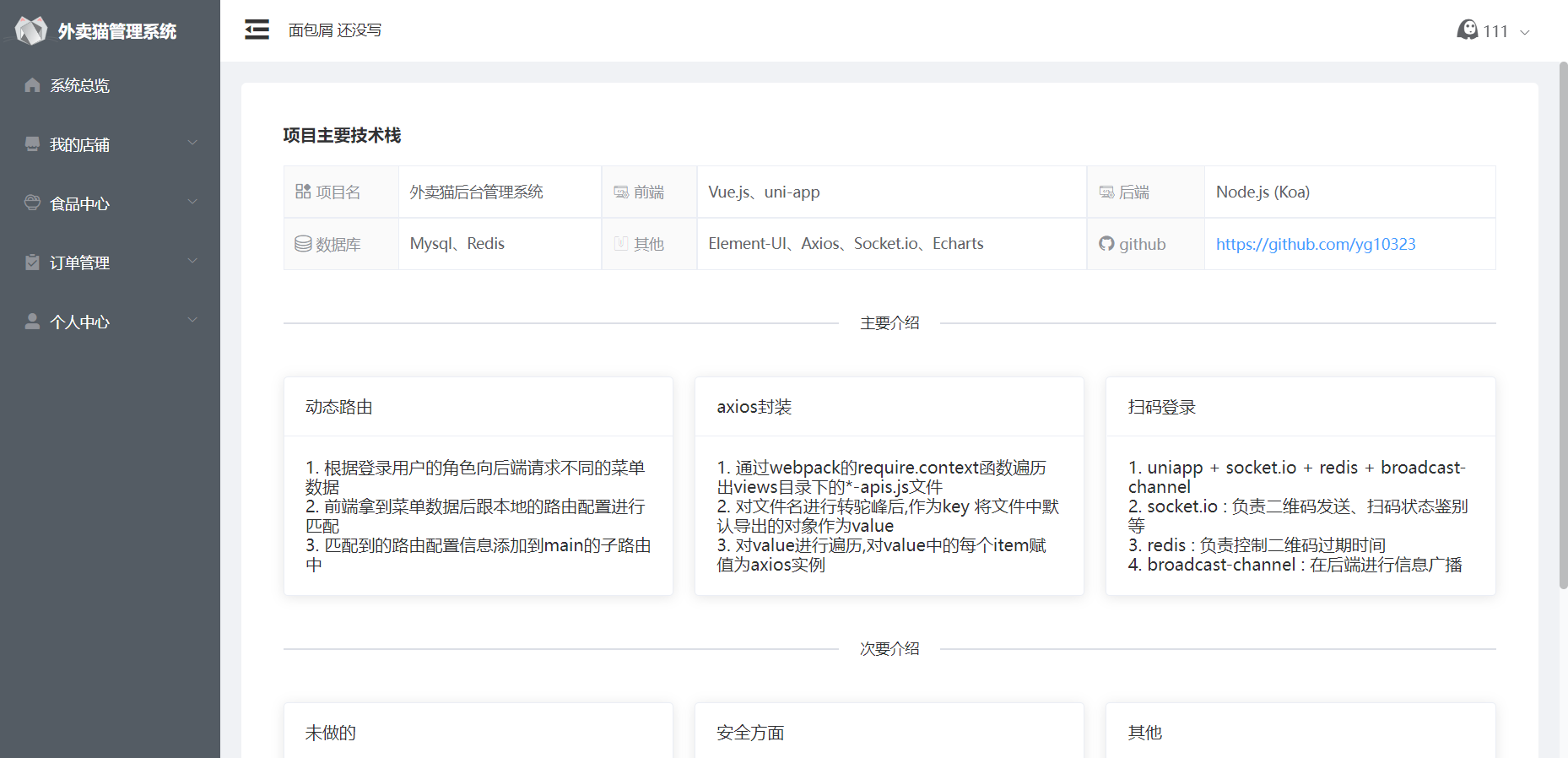Click the monitor icon beside 后端
1568x758 pixels.
click(1106, 192)
